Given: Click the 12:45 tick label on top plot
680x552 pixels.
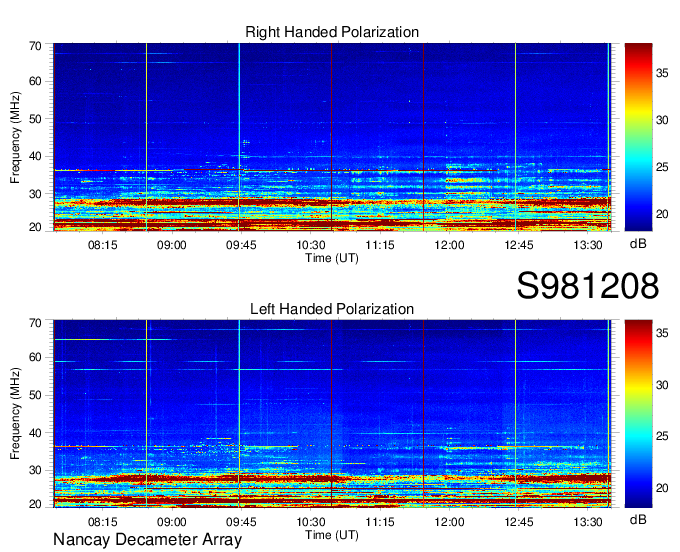Looking at the screenshot, I should click(519, 245).
